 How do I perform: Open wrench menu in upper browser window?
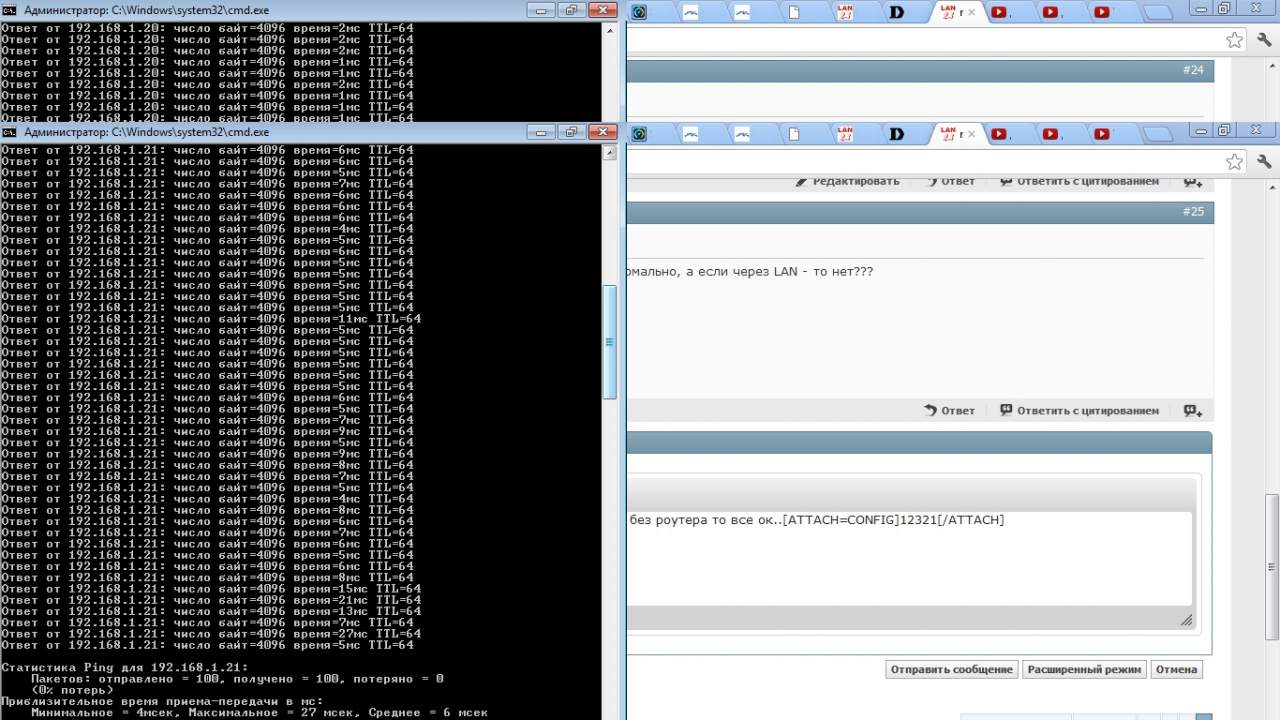(x=1264, y=40)
